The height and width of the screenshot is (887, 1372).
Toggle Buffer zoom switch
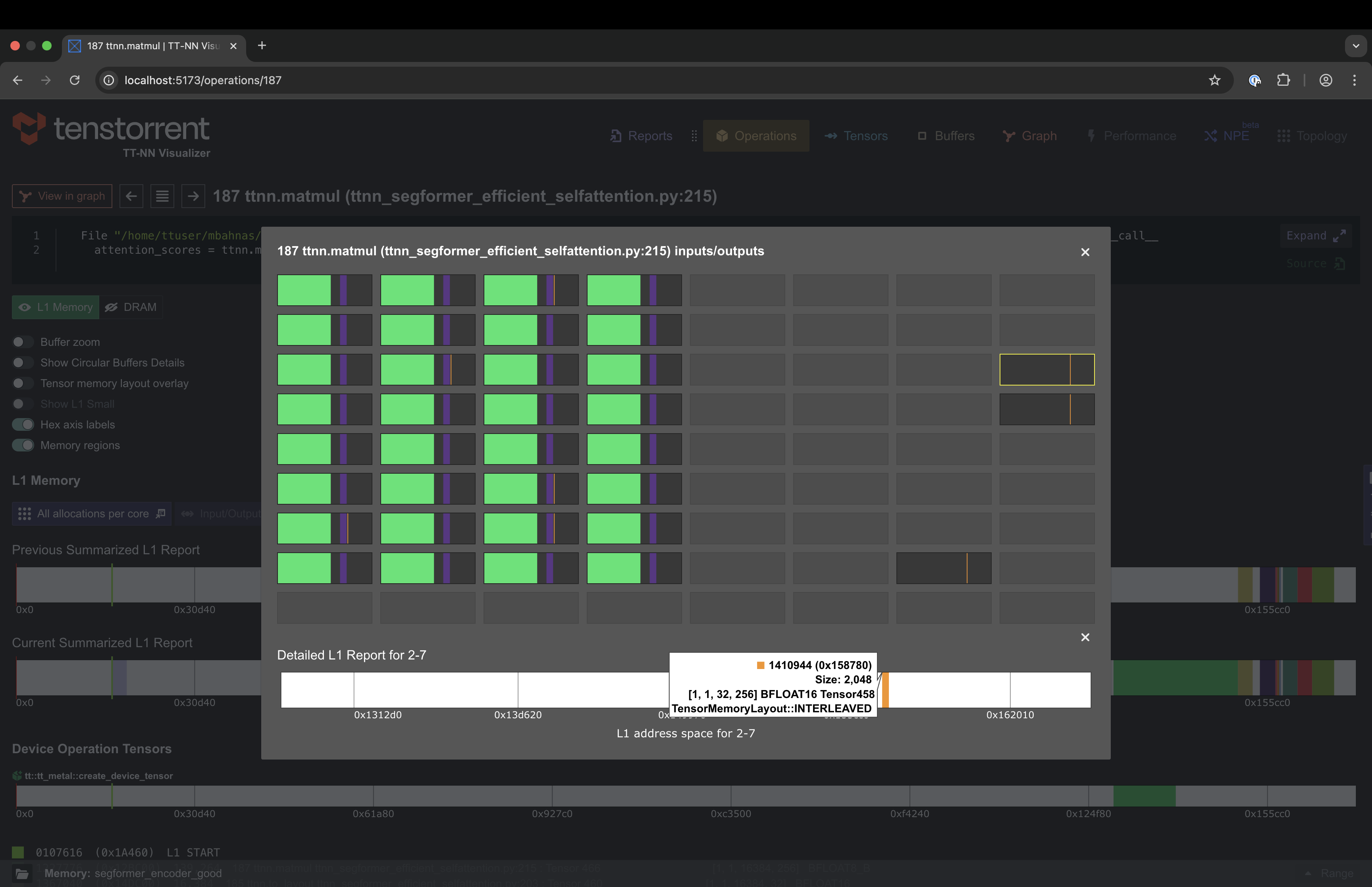coord(23,342)
